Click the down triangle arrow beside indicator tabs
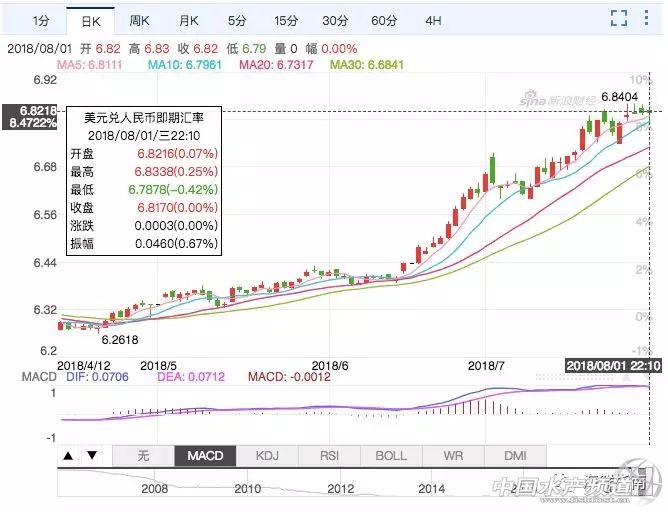Viewport: 668px width, 512px height. pyautogui.click(x=92, y=456)
